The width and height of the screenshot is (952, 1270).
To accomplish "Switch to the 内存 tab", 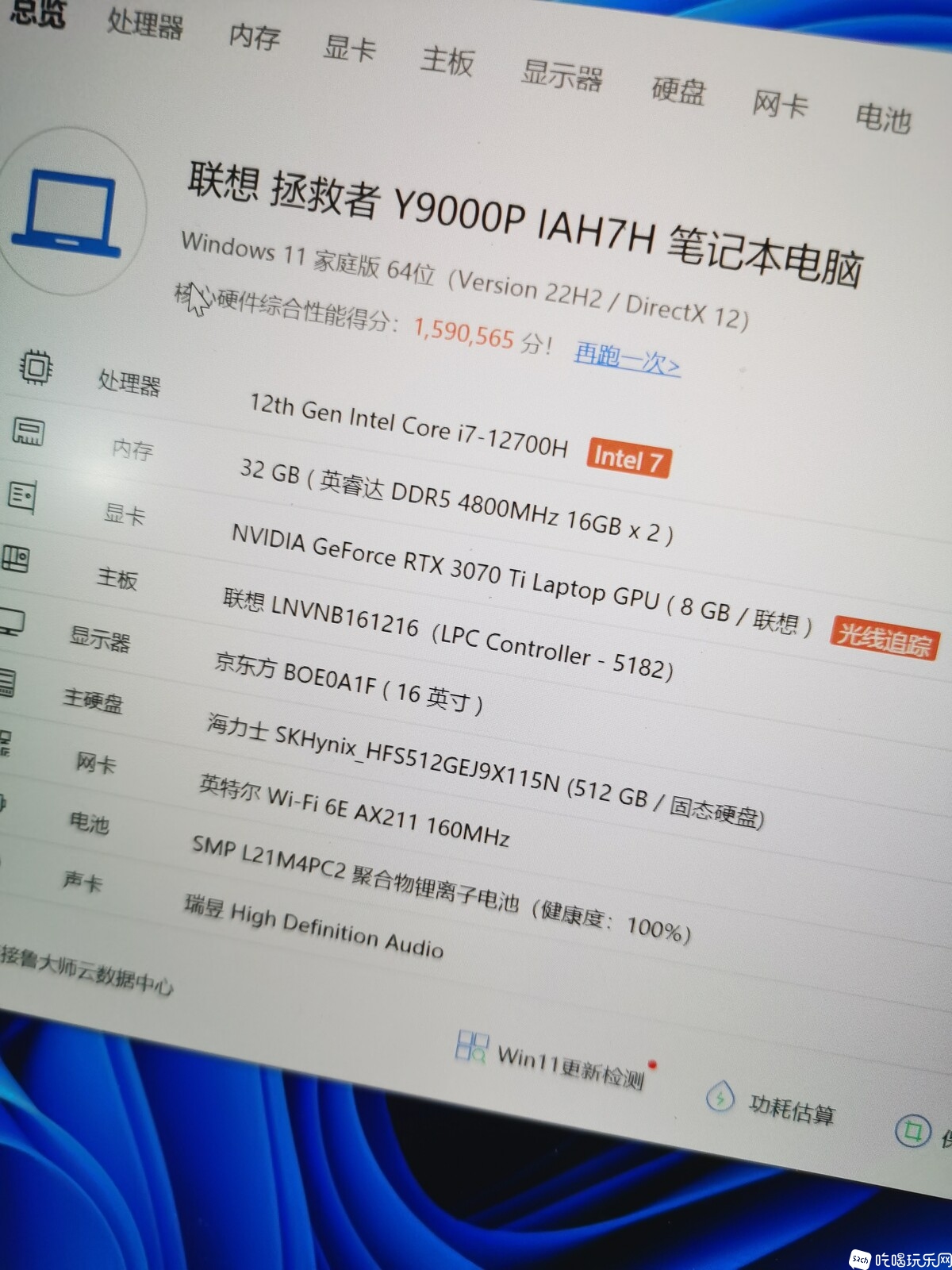I will click(255, 36).
